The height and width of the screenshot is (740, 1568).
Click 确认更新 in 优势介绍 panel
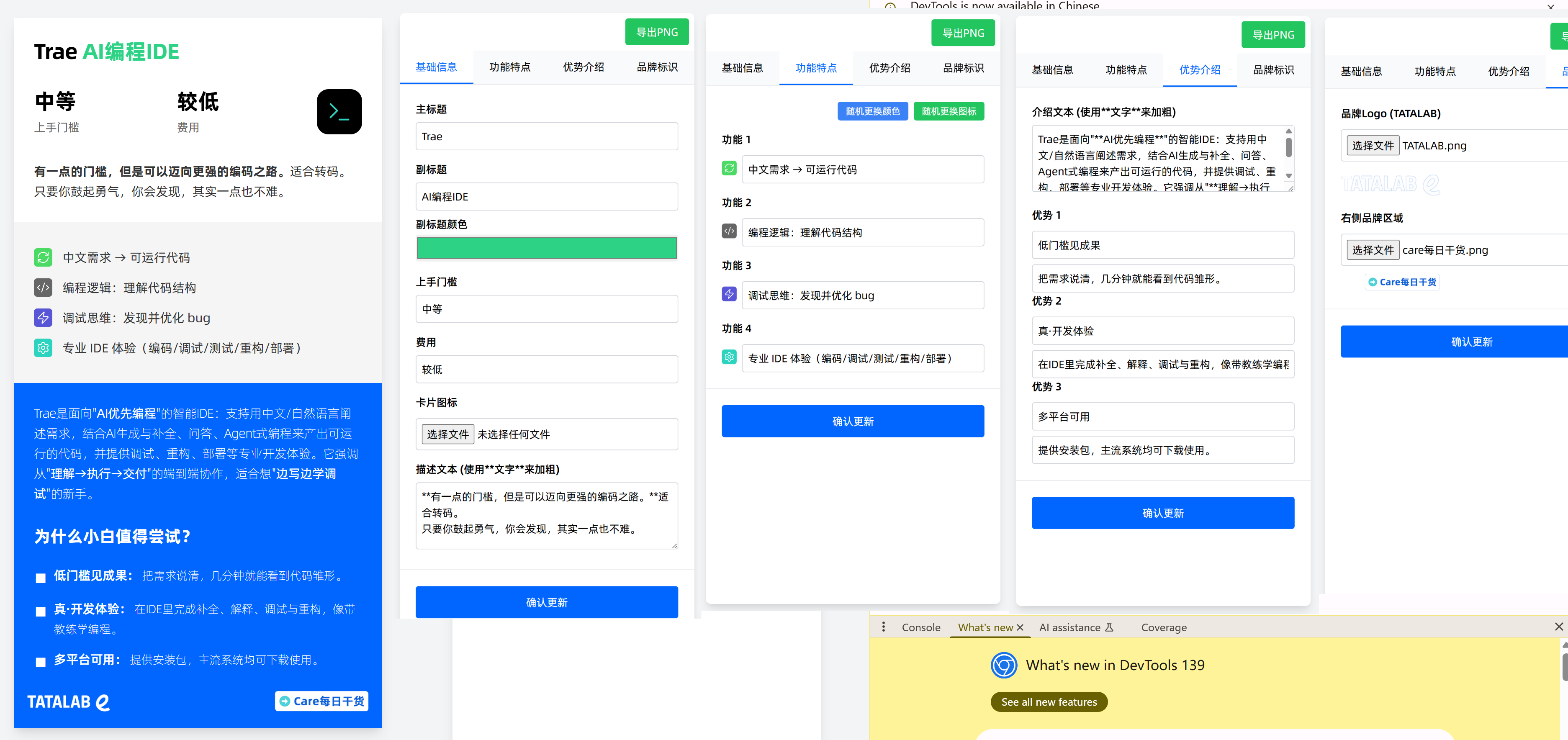(x=1163, y=513)
